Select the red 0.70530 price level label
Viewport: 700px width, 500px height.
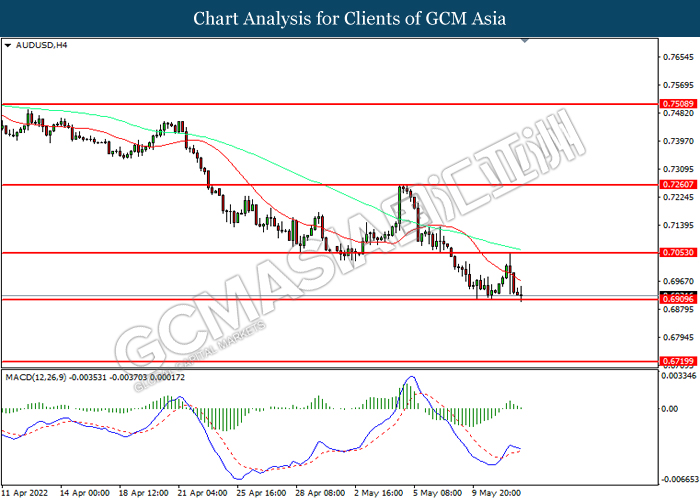[x=678, y=252]
